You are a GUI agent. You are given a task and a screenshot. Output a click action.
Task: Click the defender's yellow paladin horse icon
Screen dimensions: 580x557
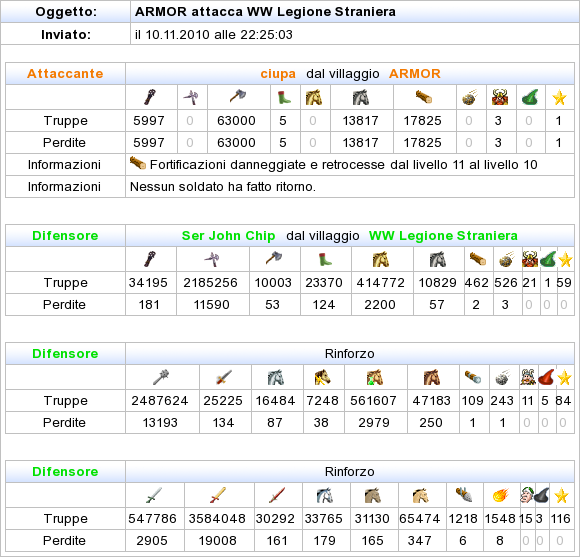pyautogui.click(x=381, y=259)
